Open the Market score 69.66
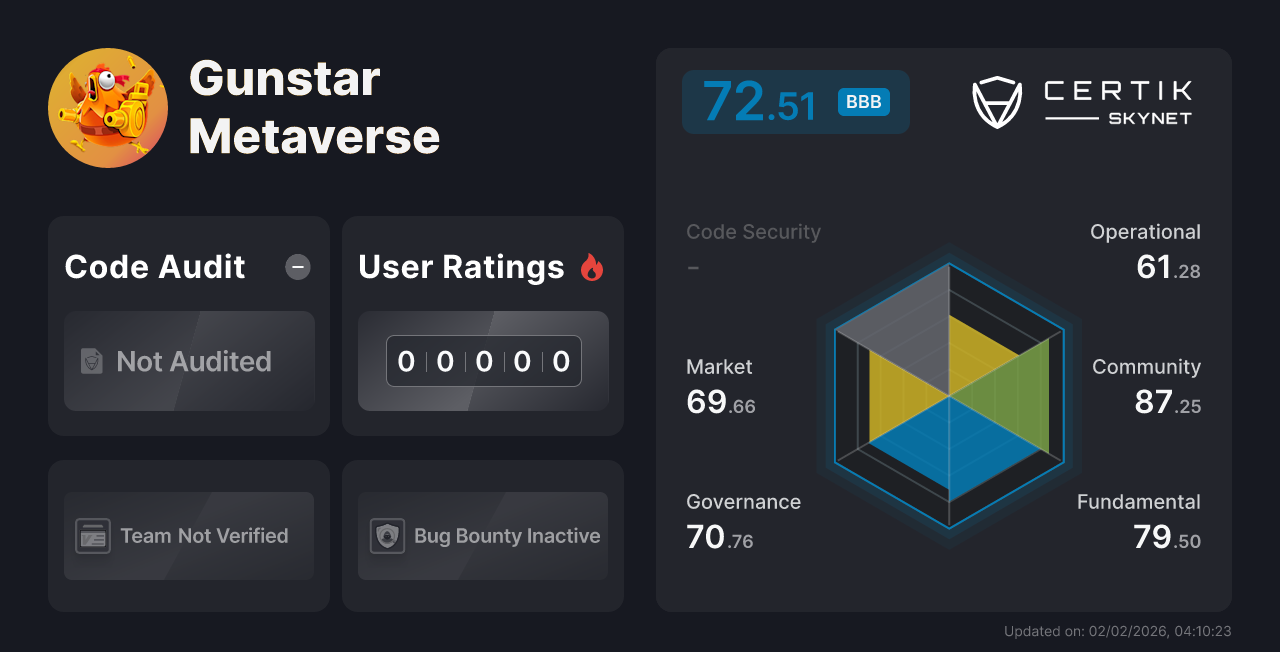1280x652 pixels. click(720, 400)
